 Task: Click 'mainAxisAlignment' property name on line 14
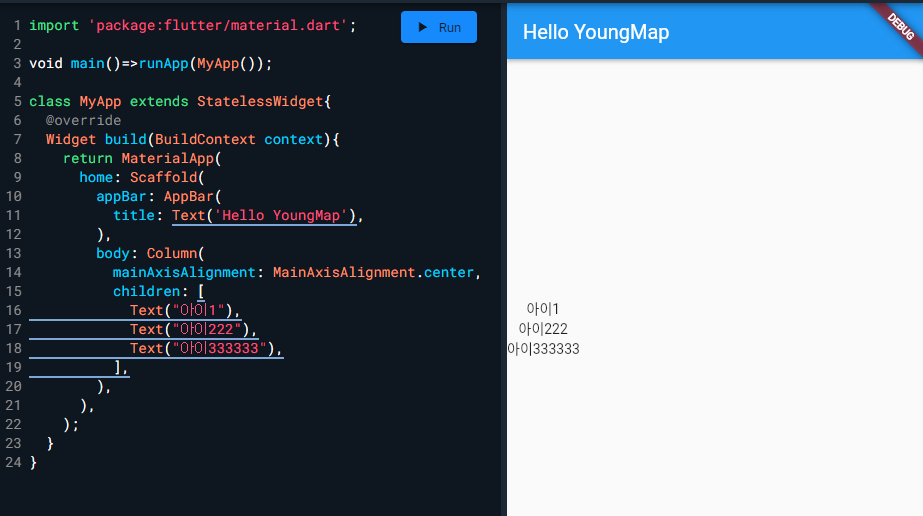(x=184, y=272)
